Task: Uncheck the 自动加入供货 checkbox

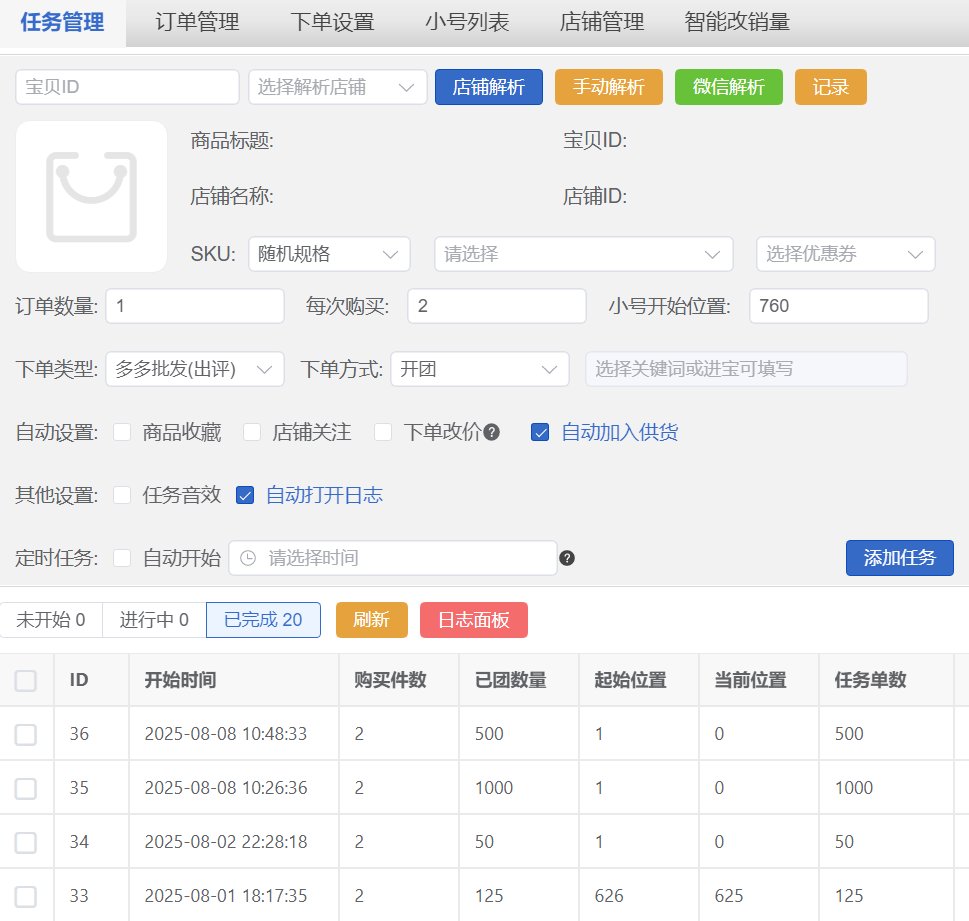Action: click(540, 432)
